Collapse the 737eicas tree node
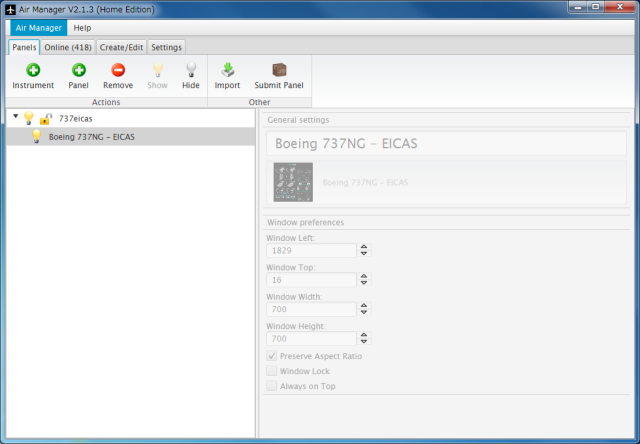Viewport: 640px width, 444px height. pos(16,116)
